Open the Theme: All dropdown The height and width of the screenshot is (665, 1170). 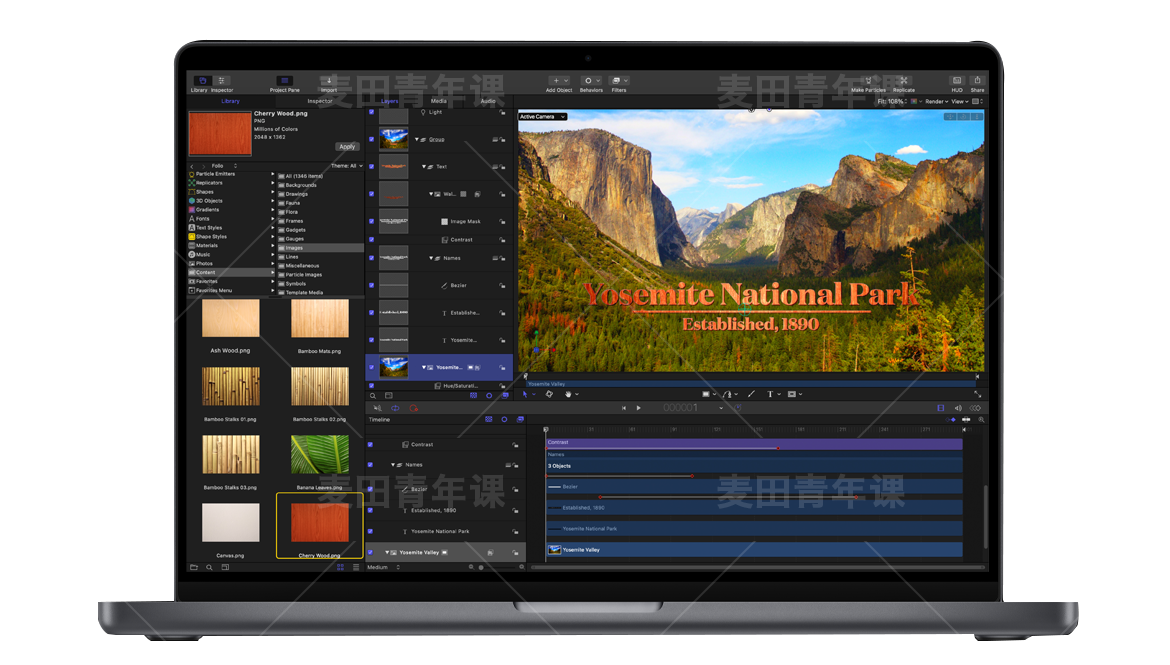pyautogui.click(x=347, y=166)
